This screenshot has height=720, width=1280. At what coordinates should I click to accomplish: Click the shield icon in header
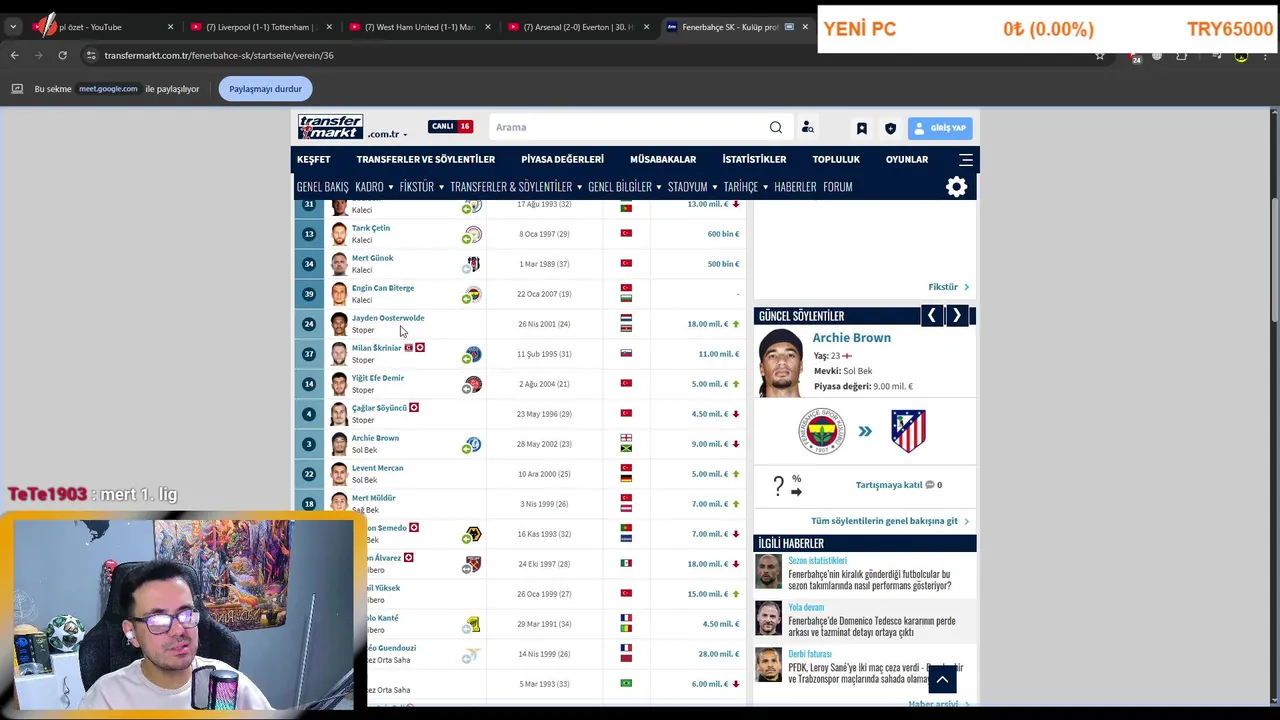click(890, 128)
